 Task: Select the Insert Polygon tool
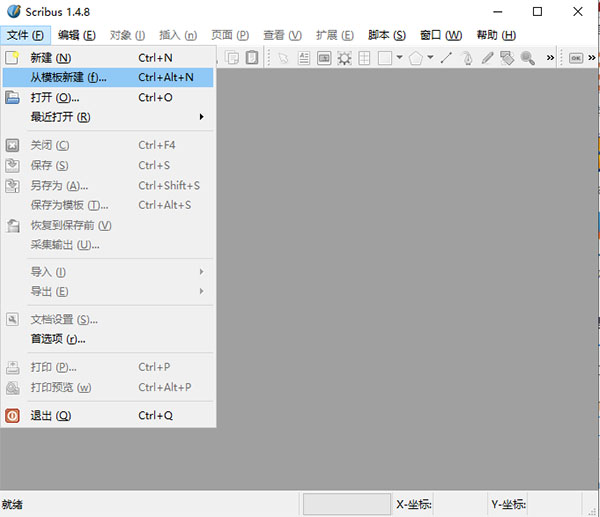click(416, 58)
